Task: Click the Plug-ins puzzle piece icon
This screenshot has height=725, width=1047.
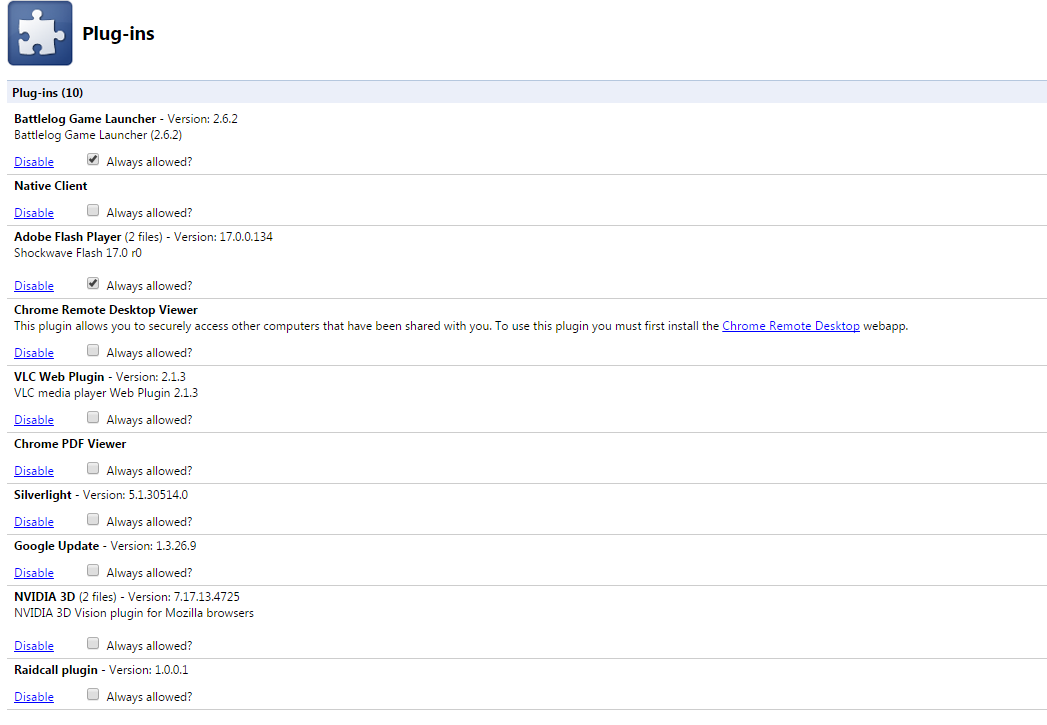Action: click(40, 33)
